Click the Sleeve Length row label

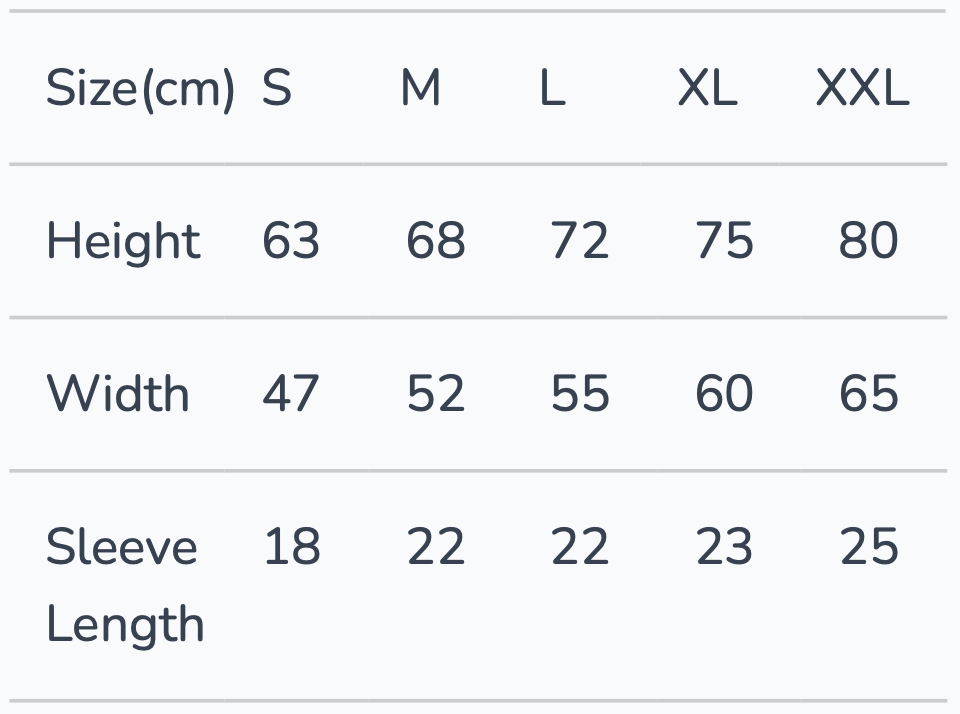[124, 585]
